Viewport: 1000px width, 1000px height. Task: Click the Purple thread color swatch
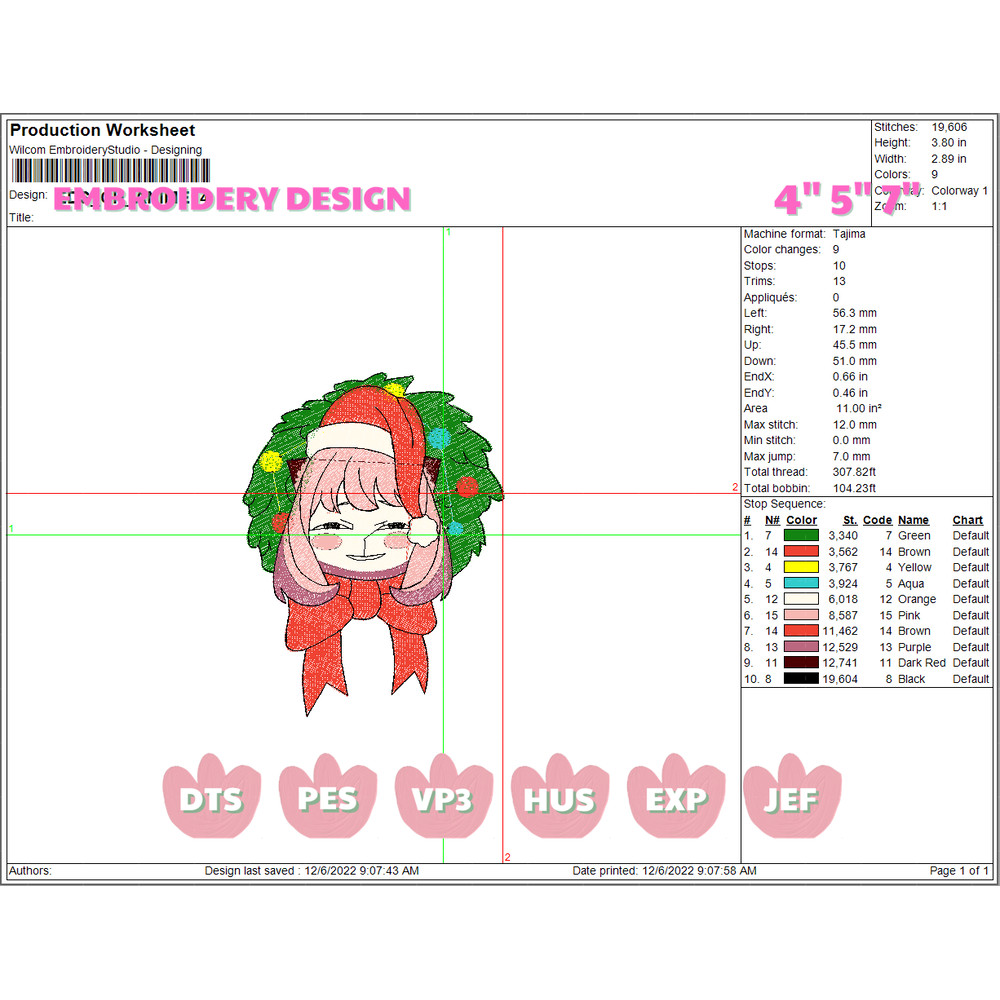[801, 647]
